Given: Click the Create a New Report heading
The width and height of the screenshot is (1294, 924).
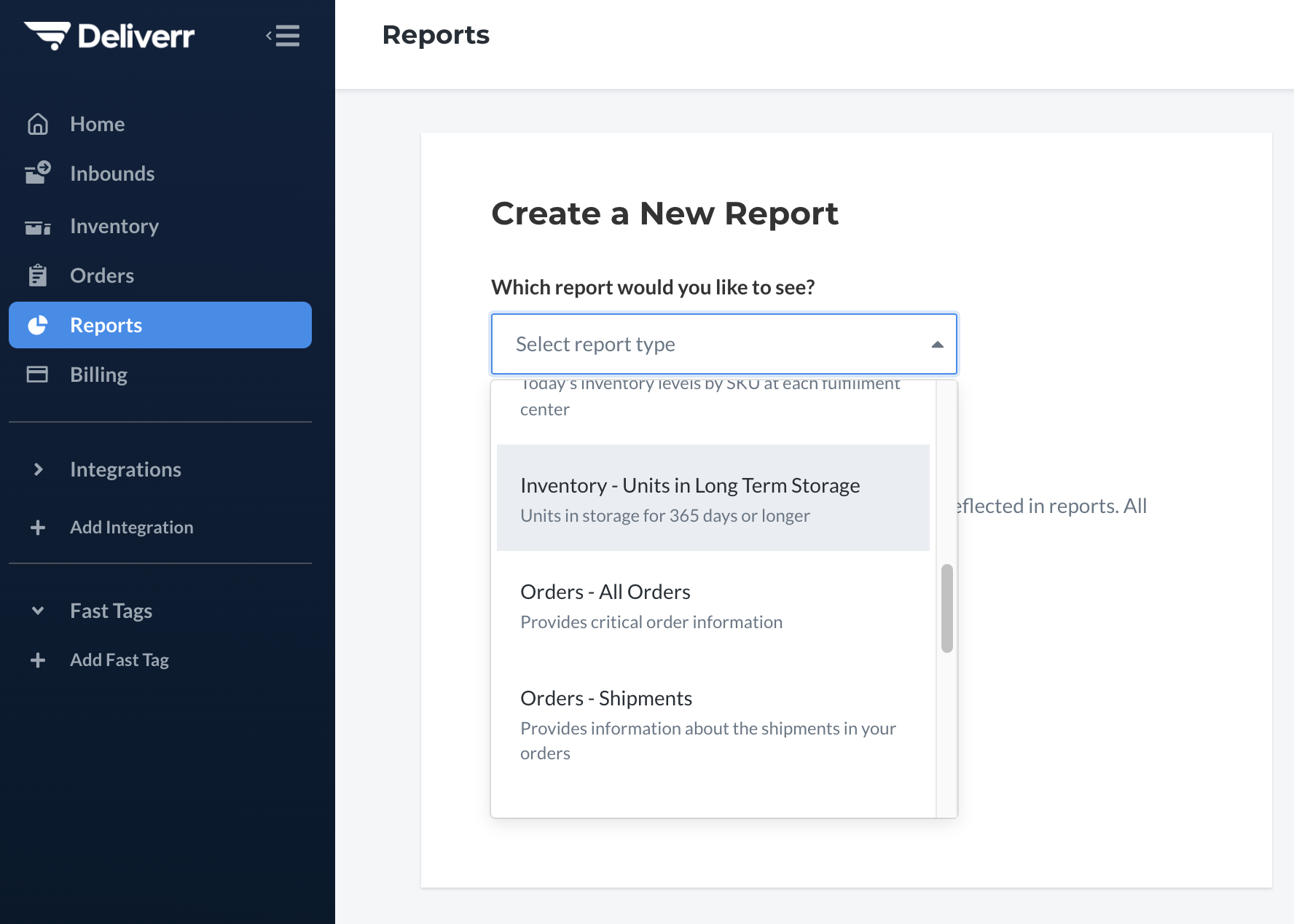Looking at the screenshot, I should point(664,214).
